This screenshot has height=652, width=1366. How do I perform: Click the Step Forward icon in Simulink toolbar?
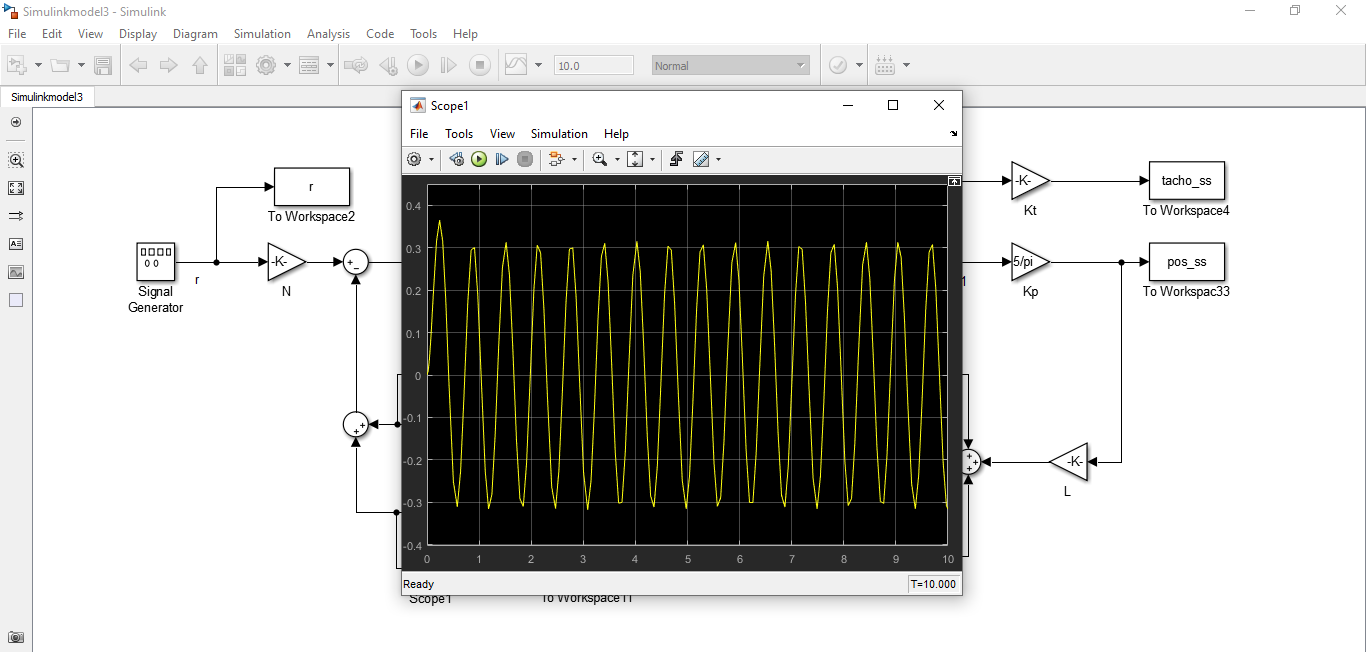click(x=449, y=65)
